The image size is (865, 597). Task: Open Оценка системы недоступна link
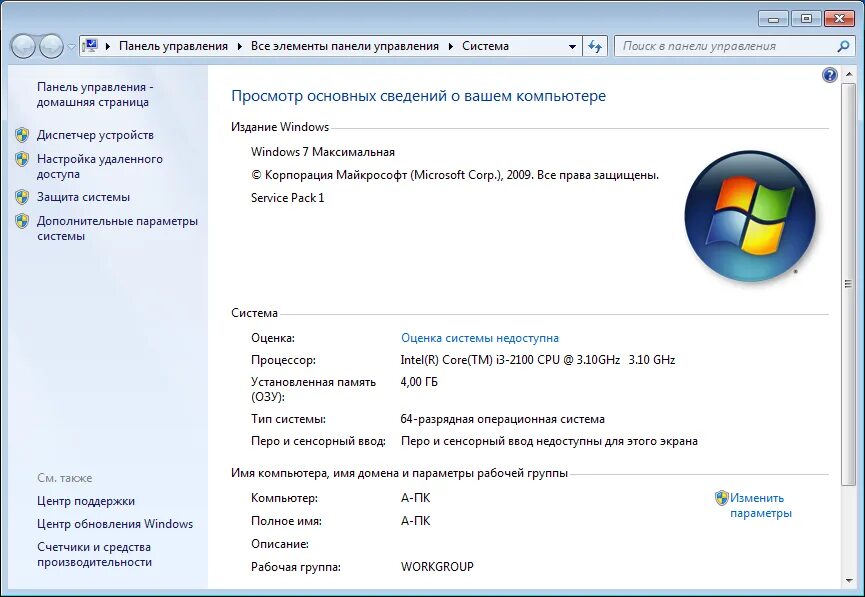[479, 338]
